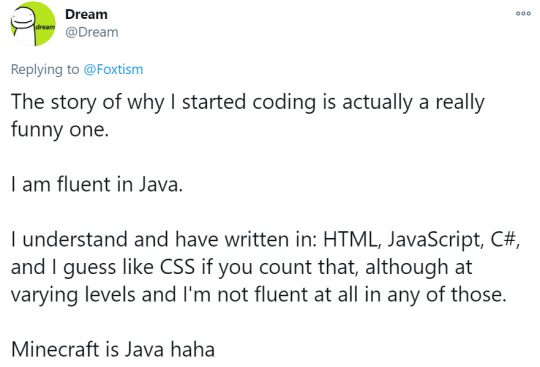This screenshot has width=540, height=367.
Task: Click the line 'Minecraft is Java haha'
Action: click(x=113, y=349)
